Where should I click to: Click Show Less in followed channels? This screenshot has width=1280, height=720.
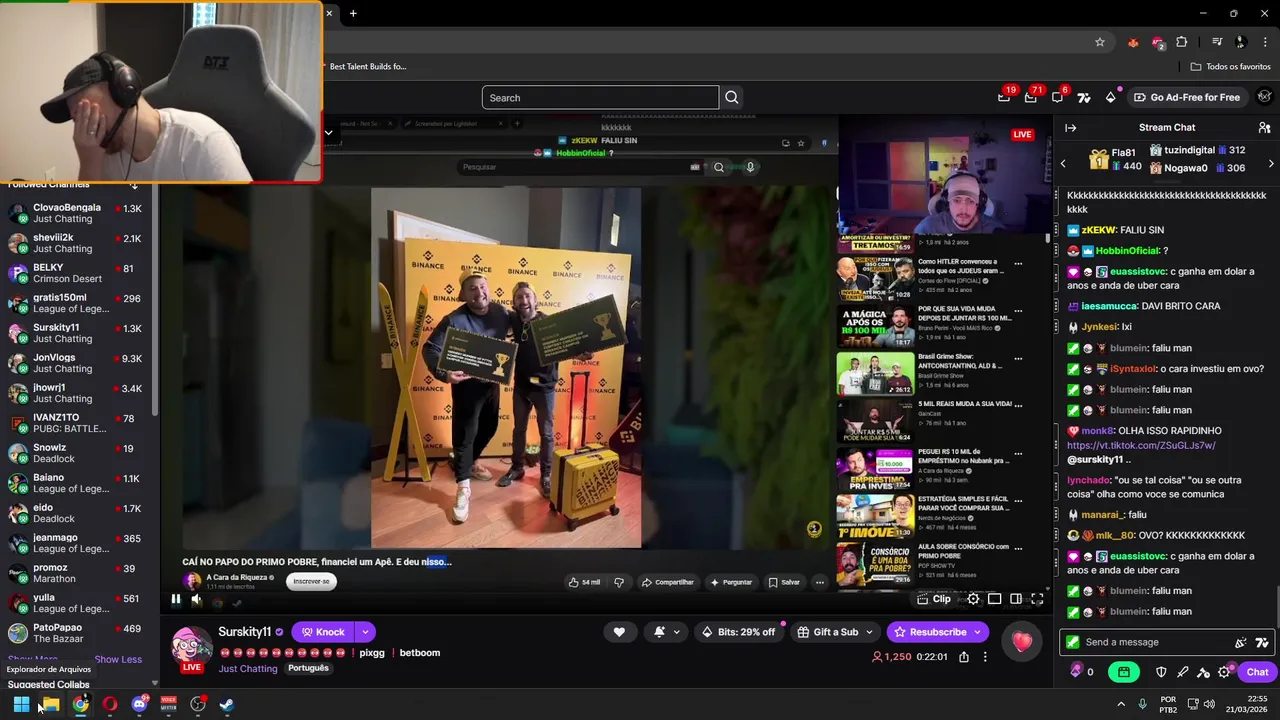118,659
